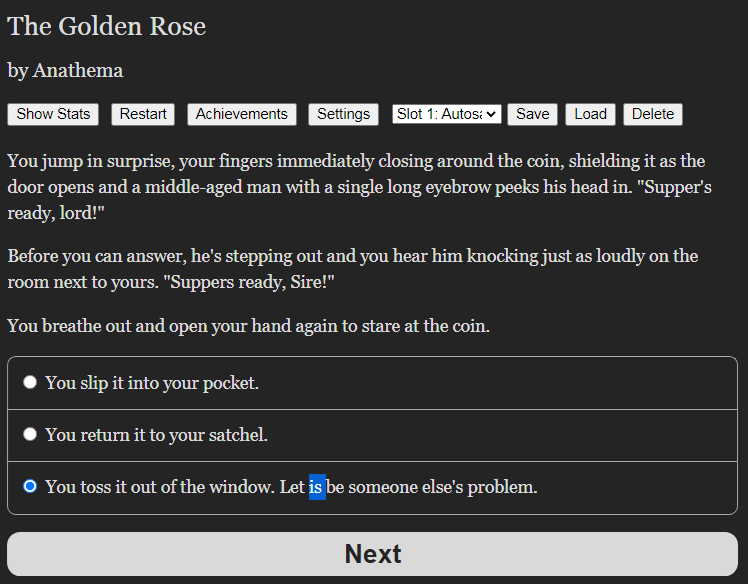Click the title 'The Golden Rose'
The image size is (748, 584).
(106, 26)
